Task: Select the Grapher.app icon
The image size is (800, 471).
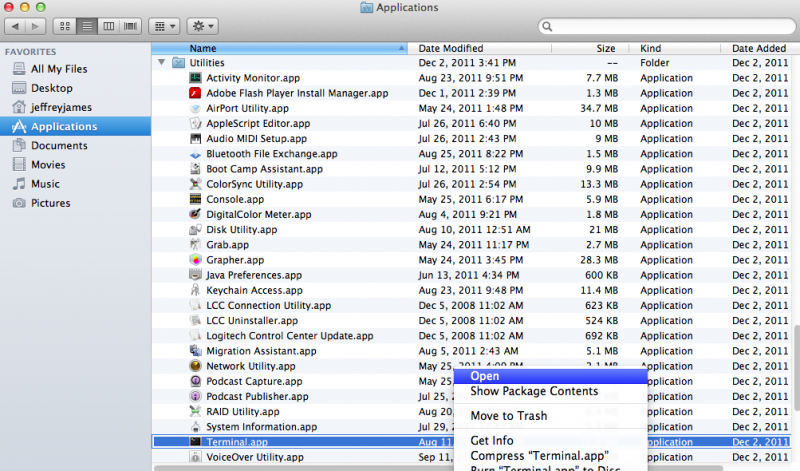Action: point(196,260)
